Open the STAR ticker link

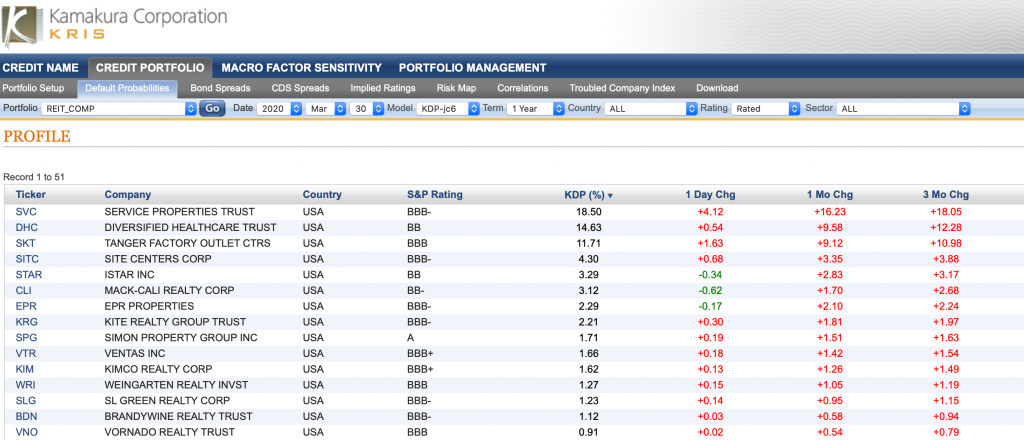pyautogui.click(x=29, y=274)
